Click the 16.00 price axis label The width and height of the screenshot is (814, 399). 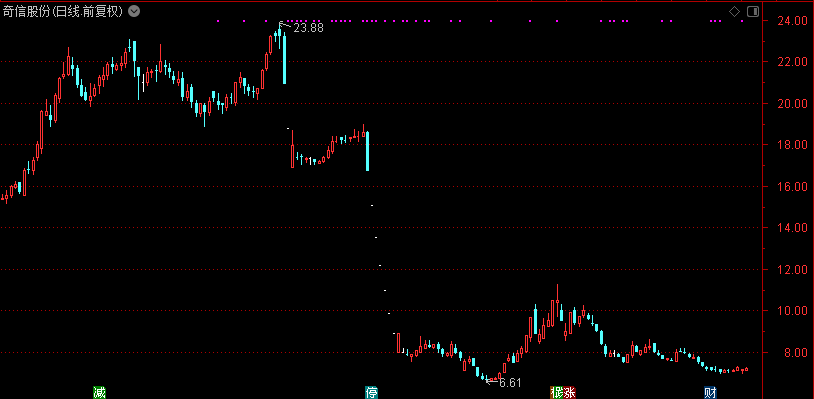pyautogui.click(x=792, y=186)
